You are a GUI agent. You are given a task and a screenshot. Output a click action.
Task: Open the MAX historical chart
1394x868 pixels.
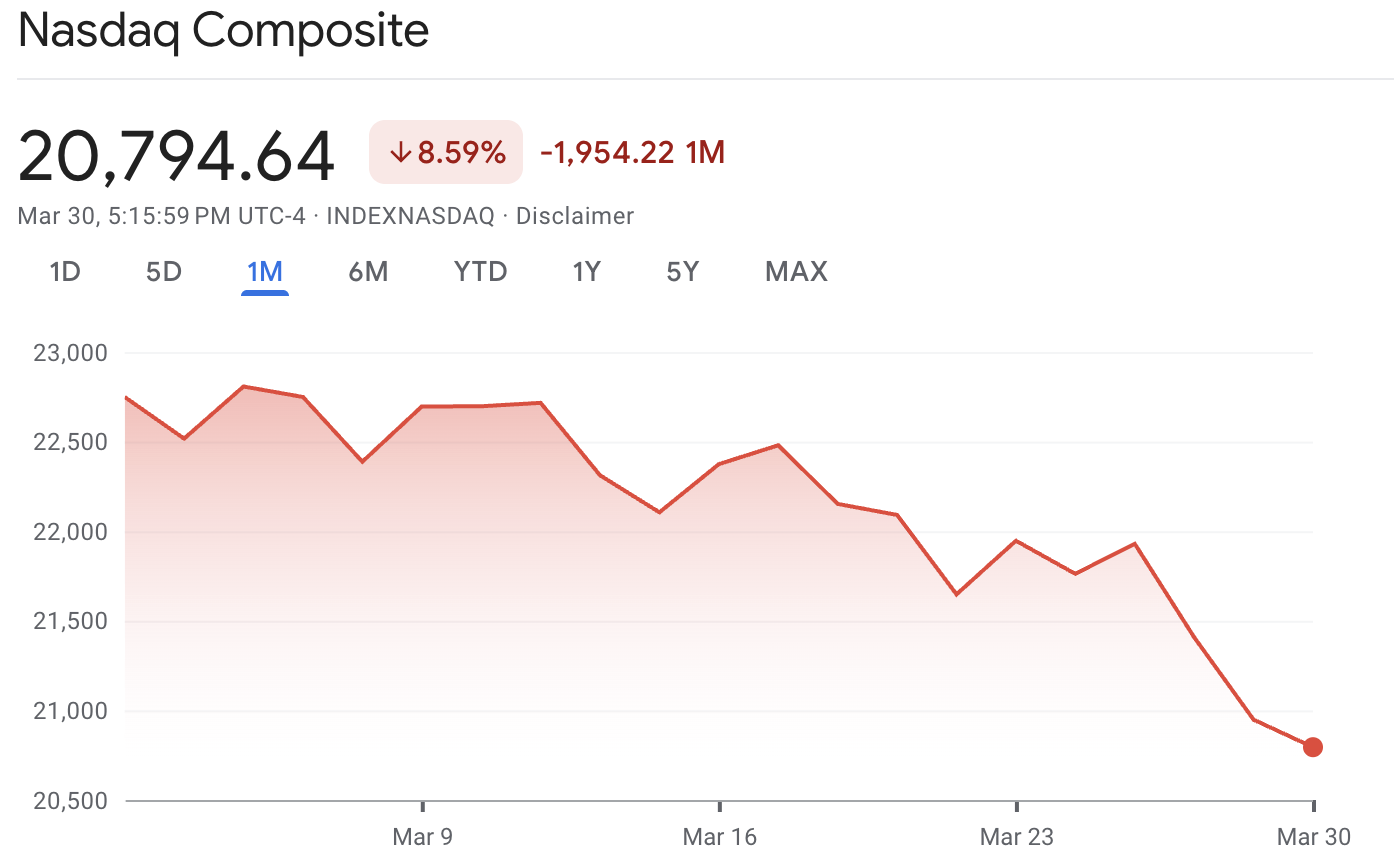[796, 271]
